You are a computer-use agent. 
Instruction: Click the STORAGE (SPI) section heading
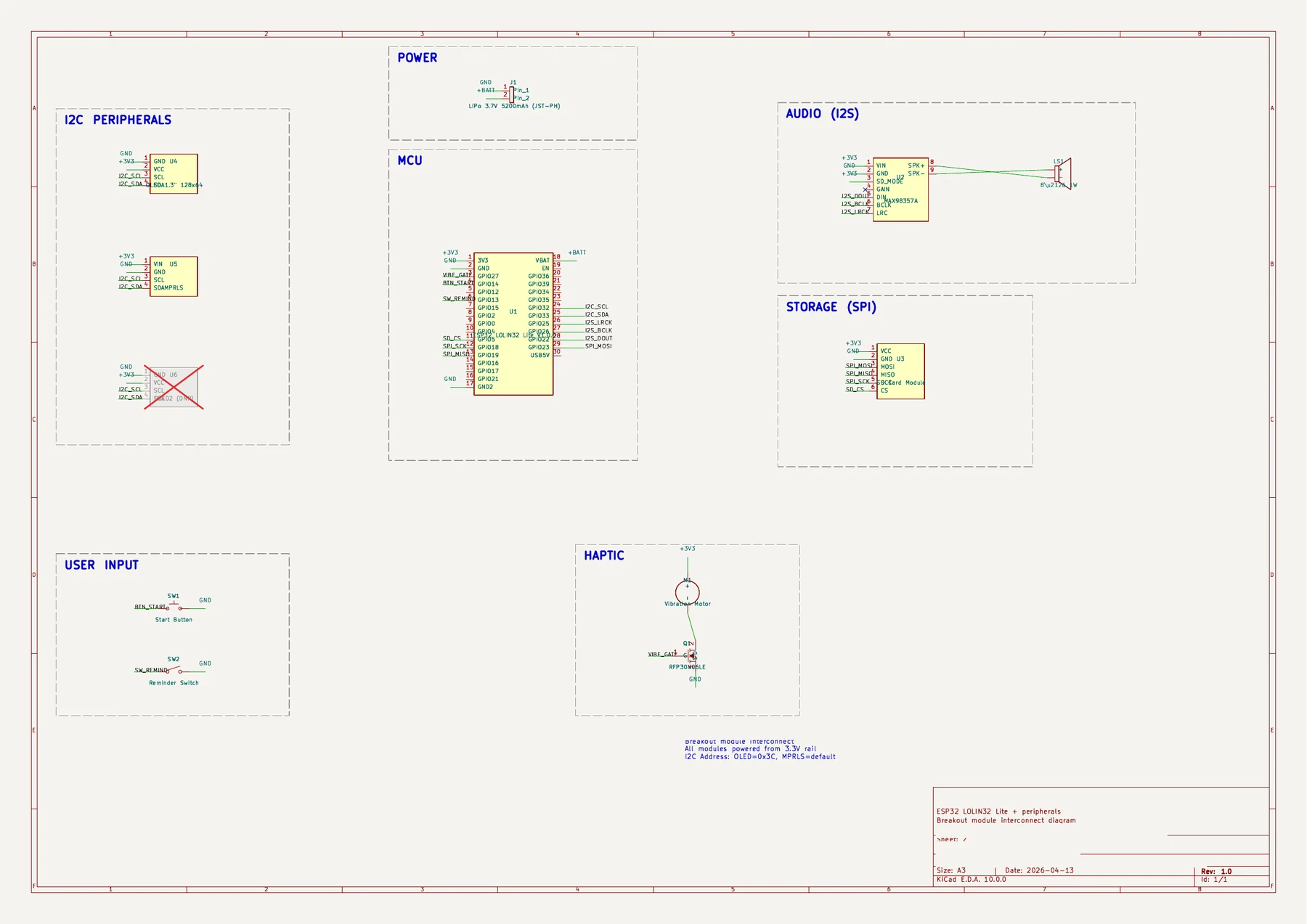(x=831, y=307)
